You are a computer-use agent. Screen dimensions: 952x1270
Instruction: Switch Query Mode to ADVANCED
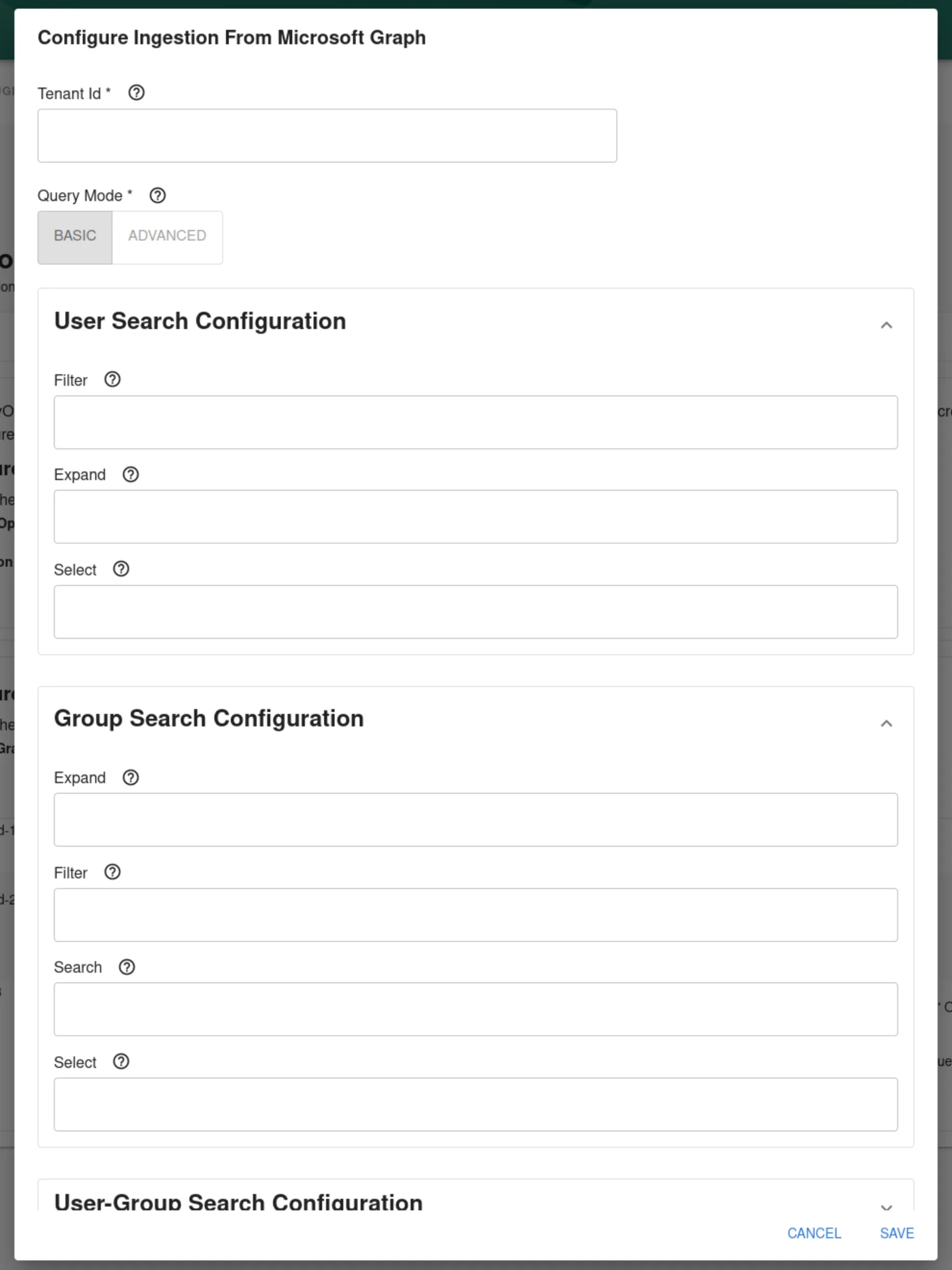[x=167, y=236]
